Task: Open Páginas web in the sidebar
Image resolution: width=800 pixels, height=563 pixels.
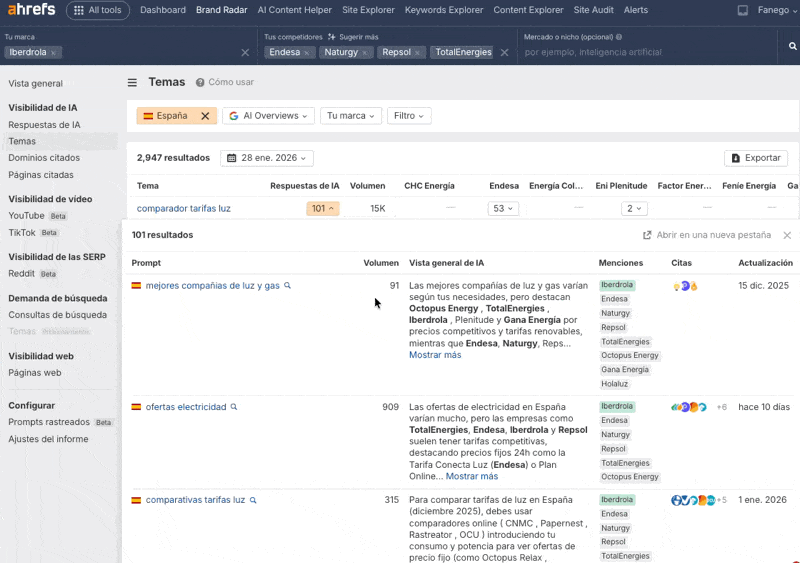Action: pyautogui.click(x=35, y=373)
